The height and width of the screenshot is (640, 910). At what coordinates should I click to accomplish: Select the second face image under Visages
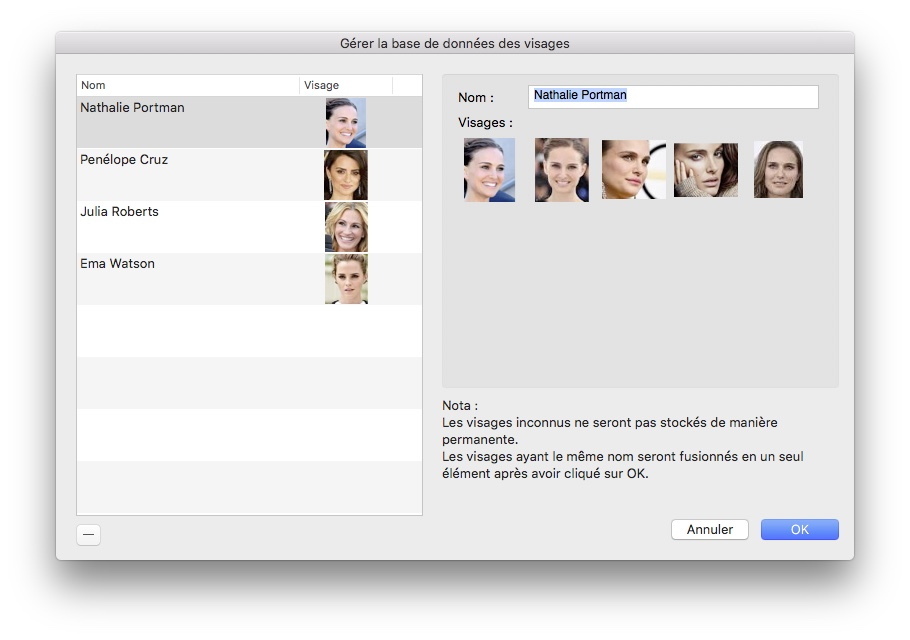pos(561,170)
